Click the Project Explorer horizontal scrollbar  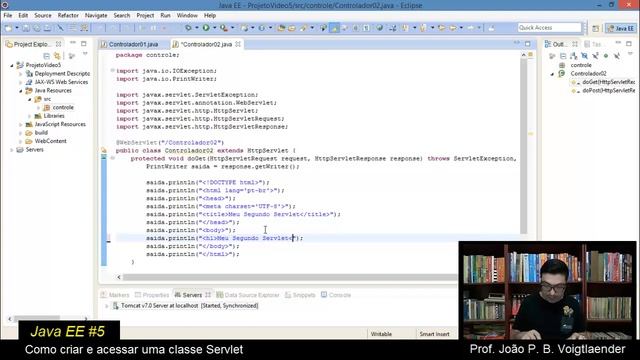tap(37, 318)
